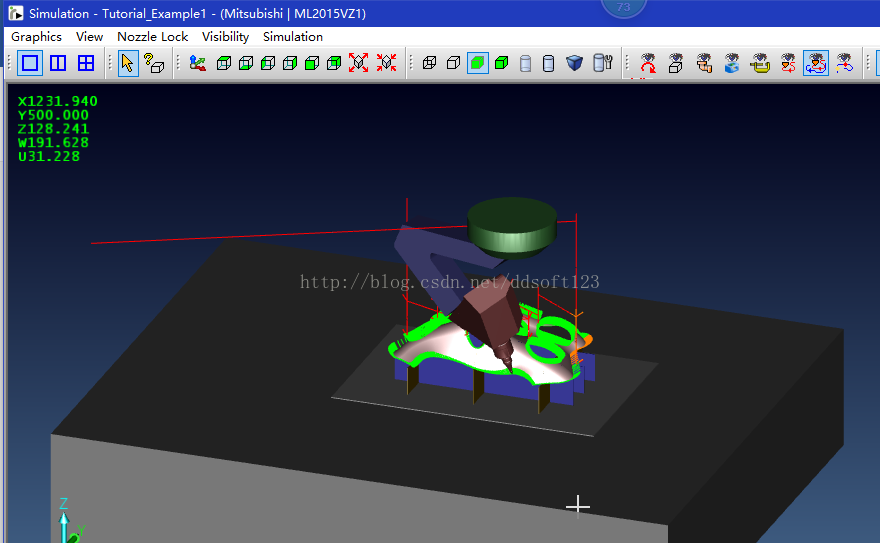
Task: Toggle visibility eye with yellow clamp fixture
Action: tap(760, 63)
